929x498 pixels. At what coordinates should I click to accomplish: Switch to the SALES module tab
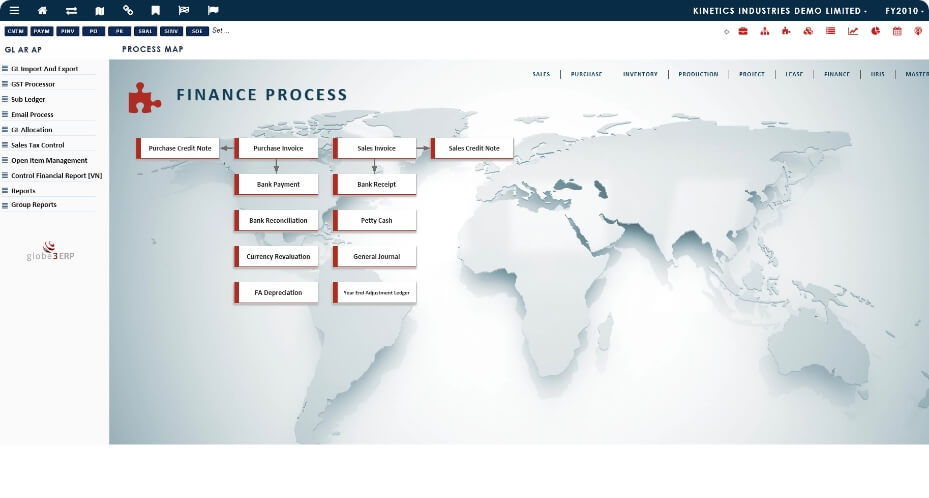[x=541, y=74]
